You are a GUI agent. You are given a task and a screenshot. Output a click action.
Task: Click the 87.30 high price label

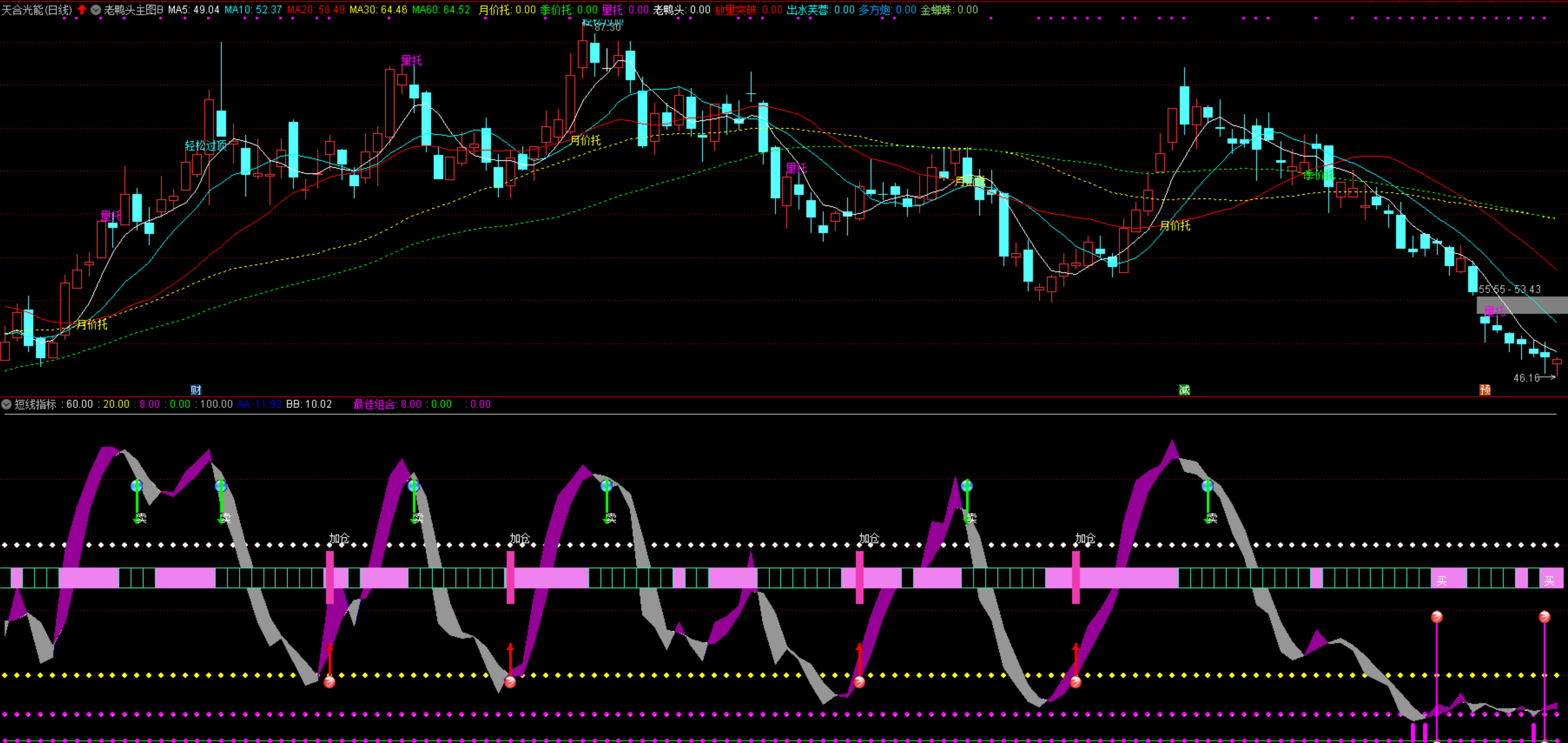coord(607,27)
